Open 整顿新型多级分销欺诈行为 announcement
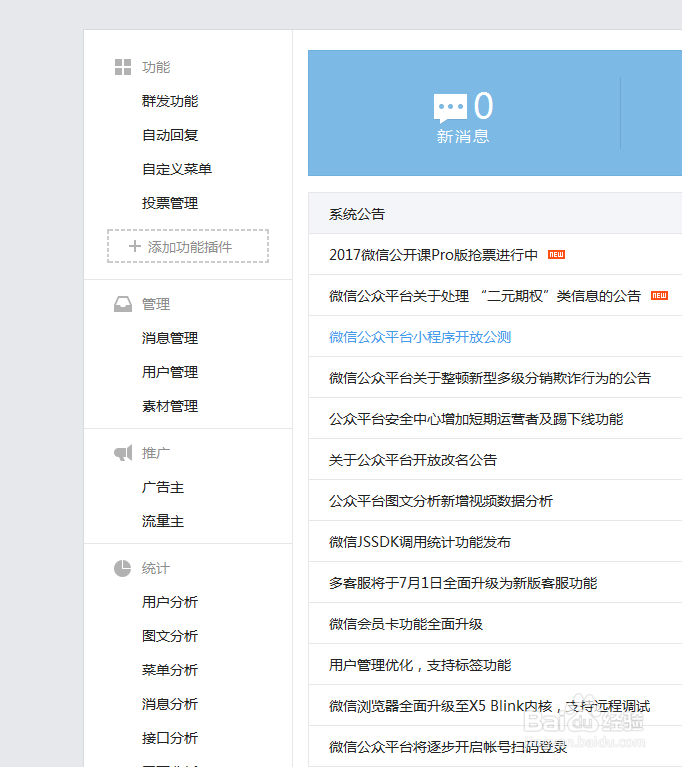The height and width of the screenshot is (767, 682). coord(490,378)
